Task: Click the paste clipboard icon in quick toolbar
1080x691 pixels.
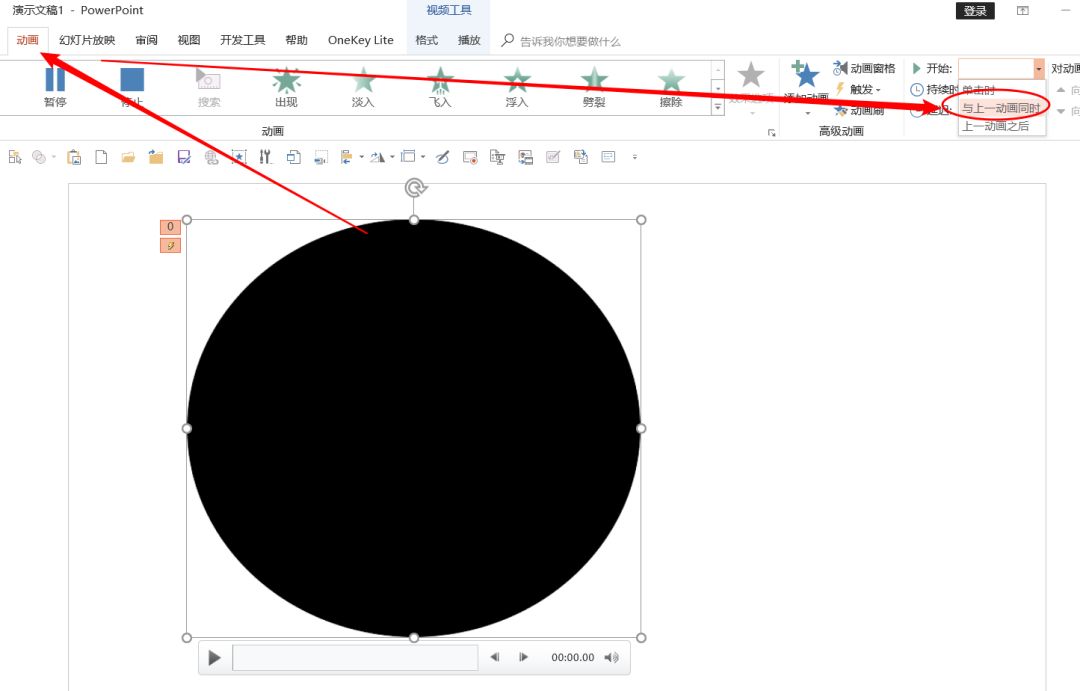Action: (74, 157)
